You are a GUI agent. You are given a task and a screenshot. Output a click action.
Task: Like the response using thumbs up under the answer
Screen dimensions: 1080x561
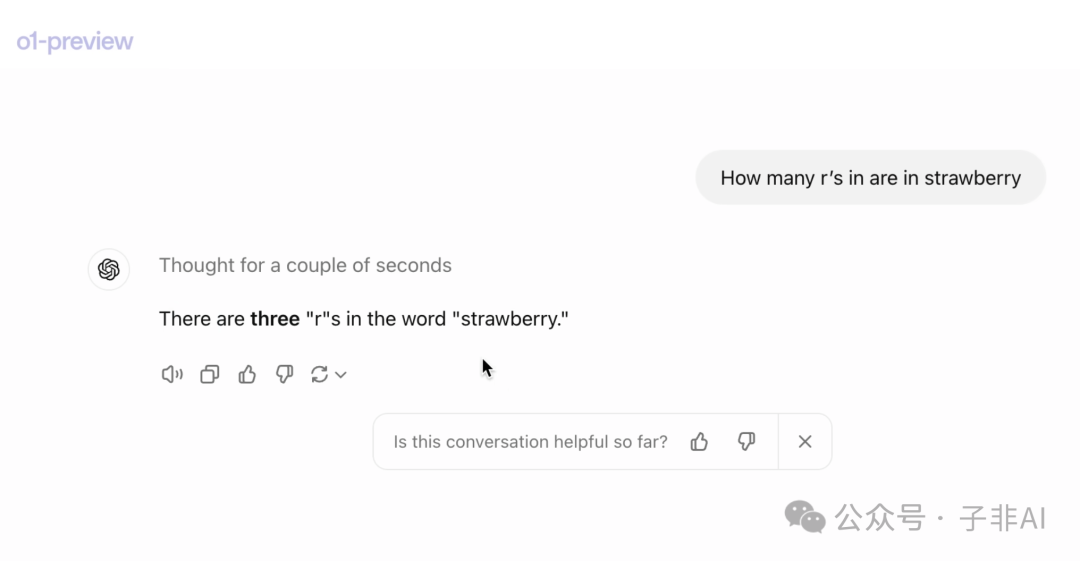[x=247, y=374]
